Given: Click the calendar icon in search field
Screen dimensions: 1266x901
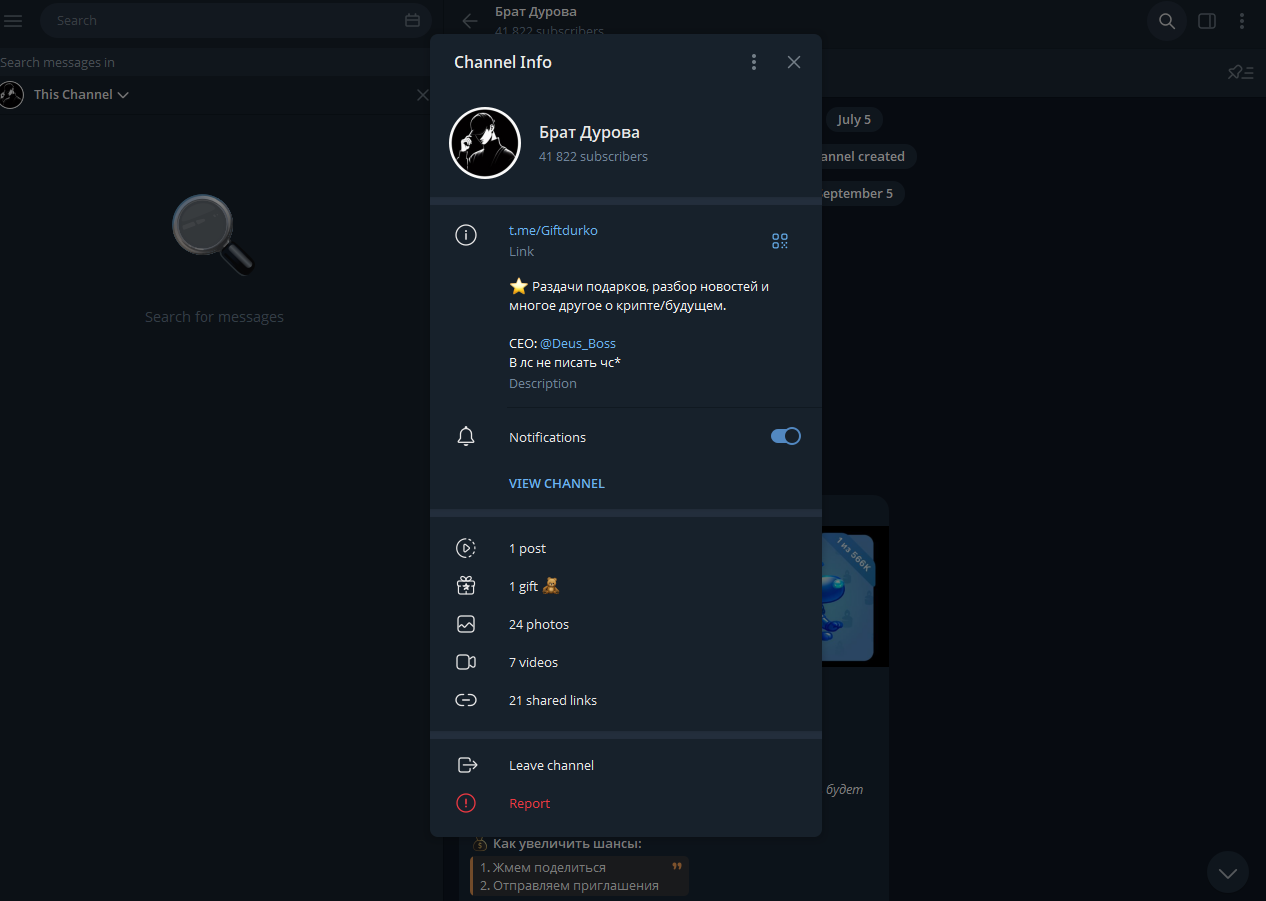Looking at the screenshot, I should 412,21.
